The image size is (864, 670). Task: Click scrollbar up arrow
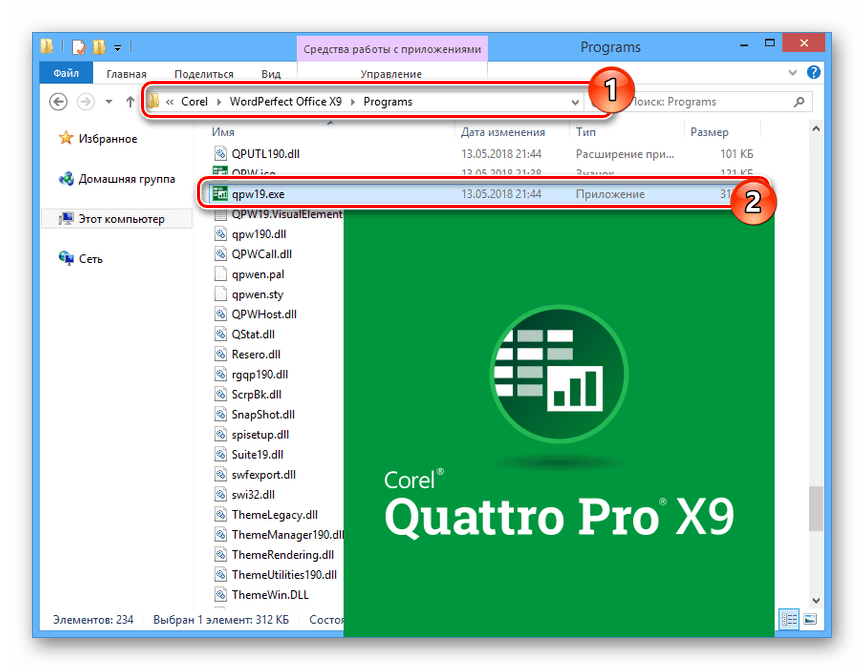[x=816, y=129]
